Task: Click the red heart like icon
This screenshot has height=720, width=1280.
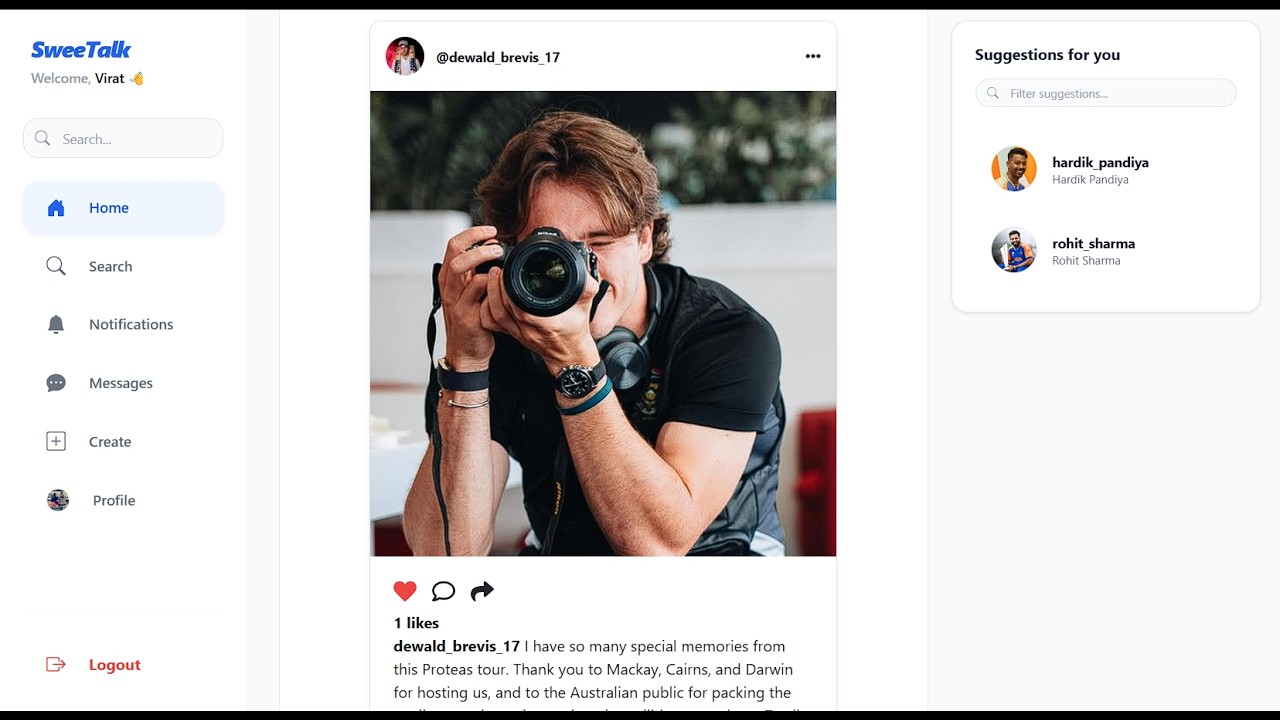Action: coord(405,591)
